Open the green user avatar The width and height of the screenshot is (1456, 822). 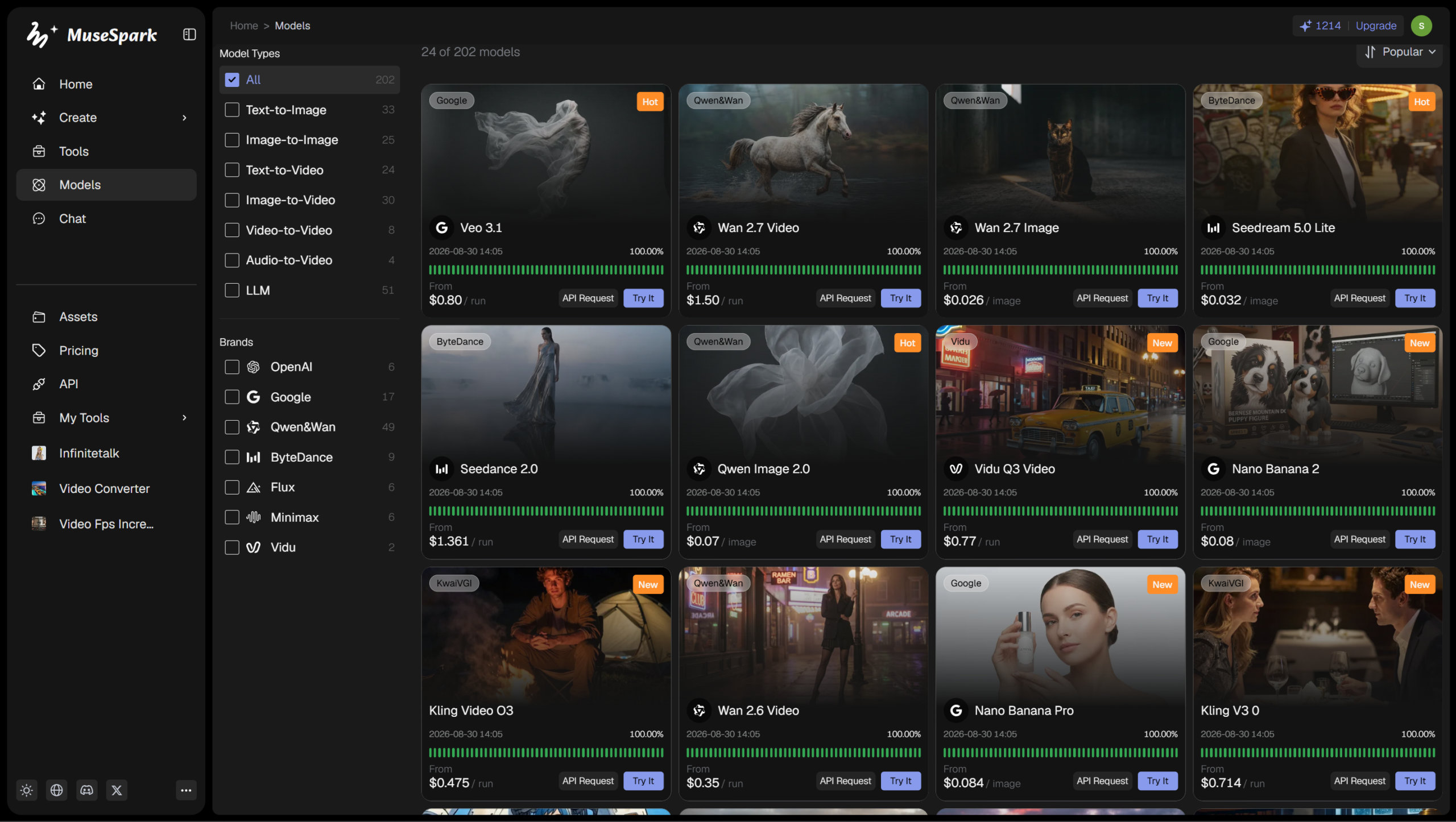point(1421,26)
